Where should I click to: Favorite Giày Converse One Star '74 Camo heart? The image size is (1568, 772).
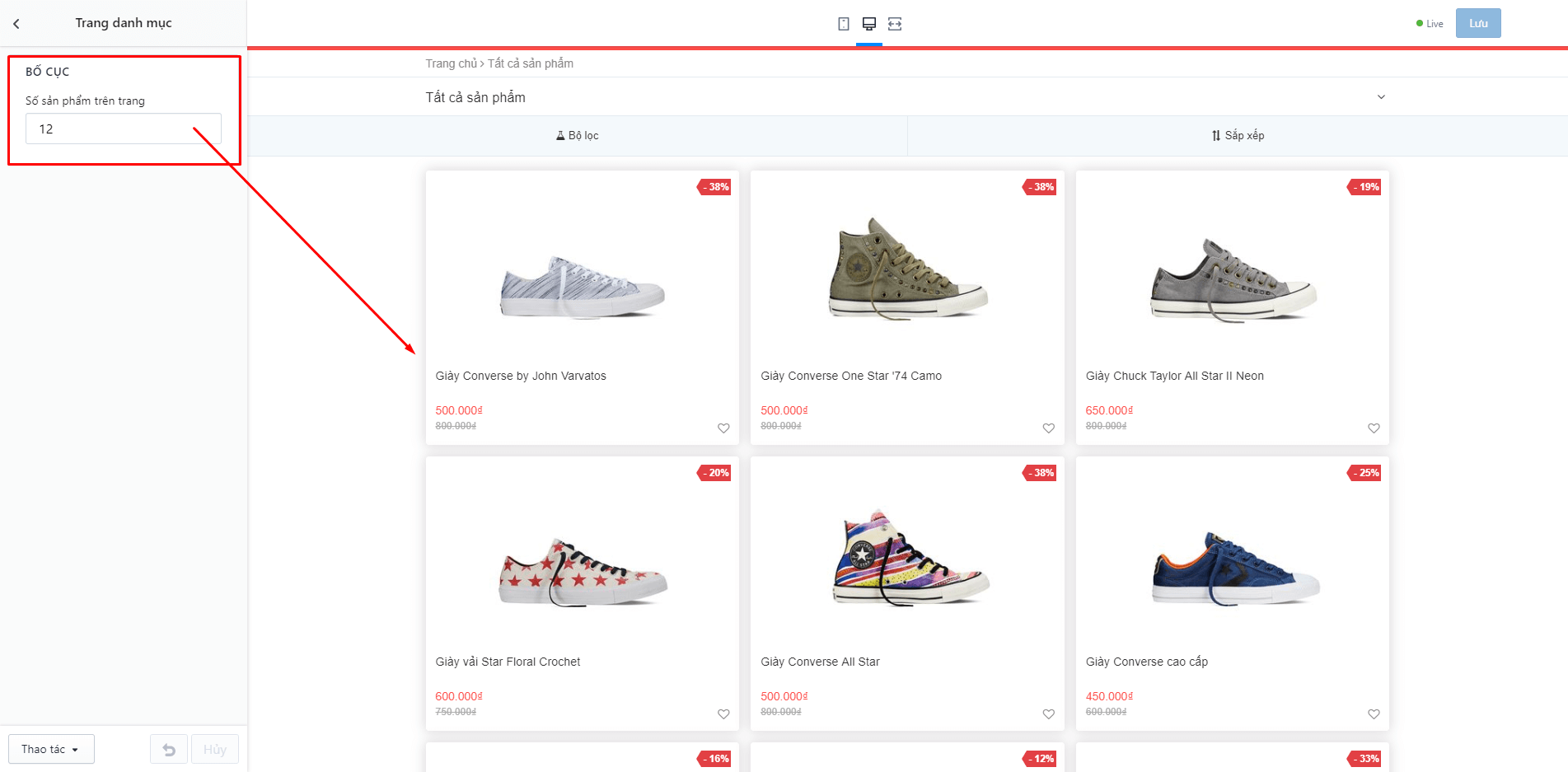pyautogui.click(x=1049, y=428)
